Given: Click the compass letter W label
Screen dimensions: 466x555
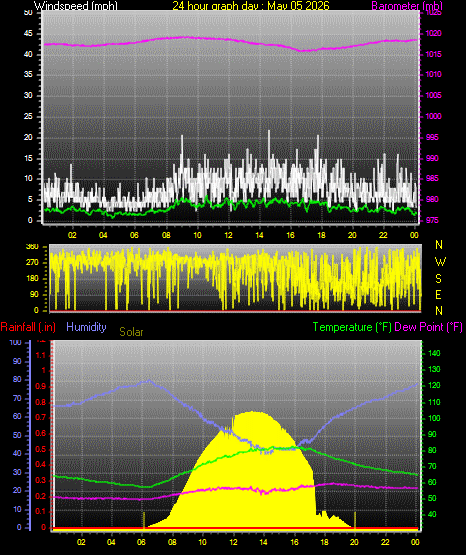Looking at the screenshot, I should 440,262.
